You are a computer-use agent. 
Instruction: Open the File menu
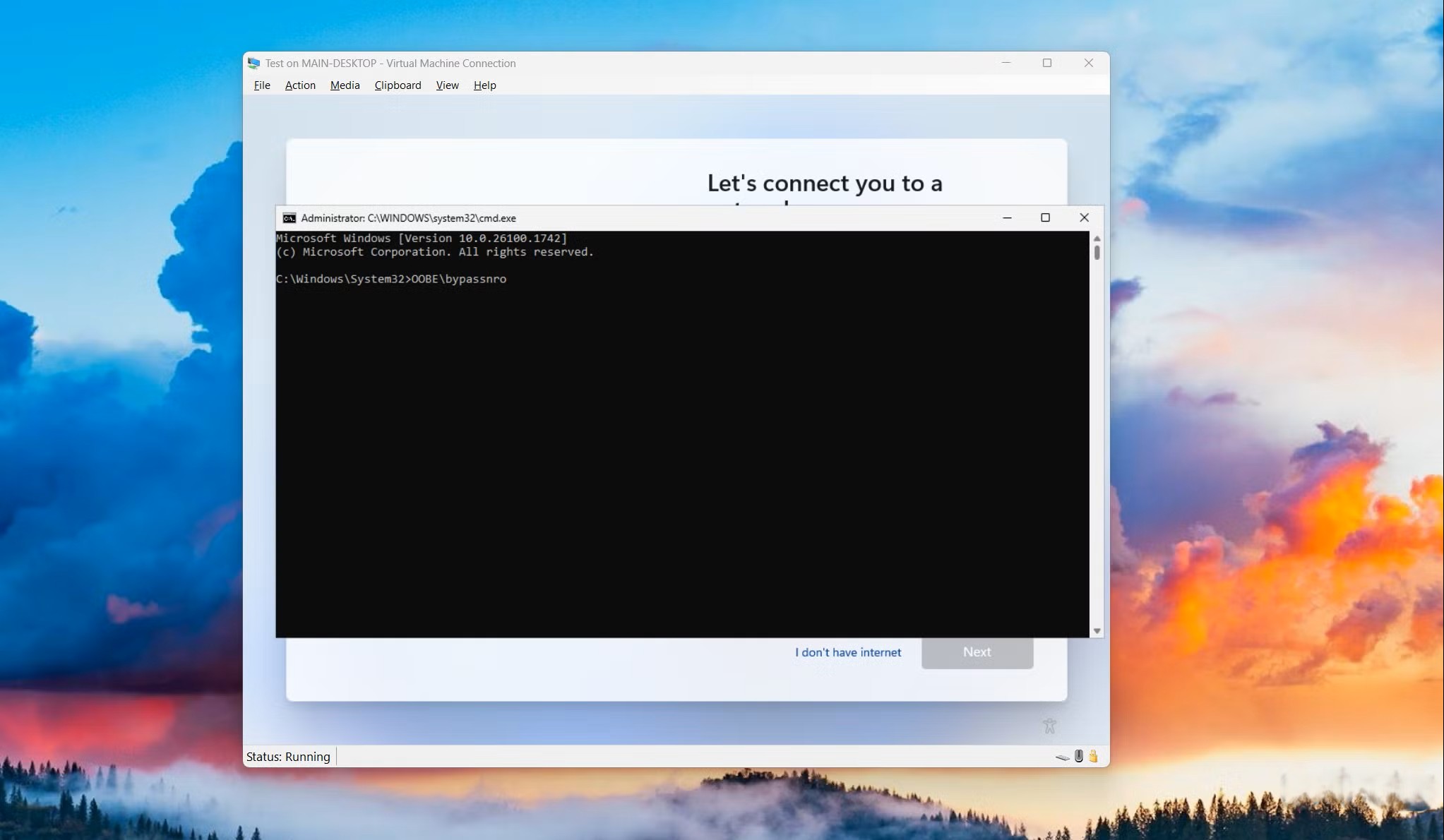tap(262, 85)
